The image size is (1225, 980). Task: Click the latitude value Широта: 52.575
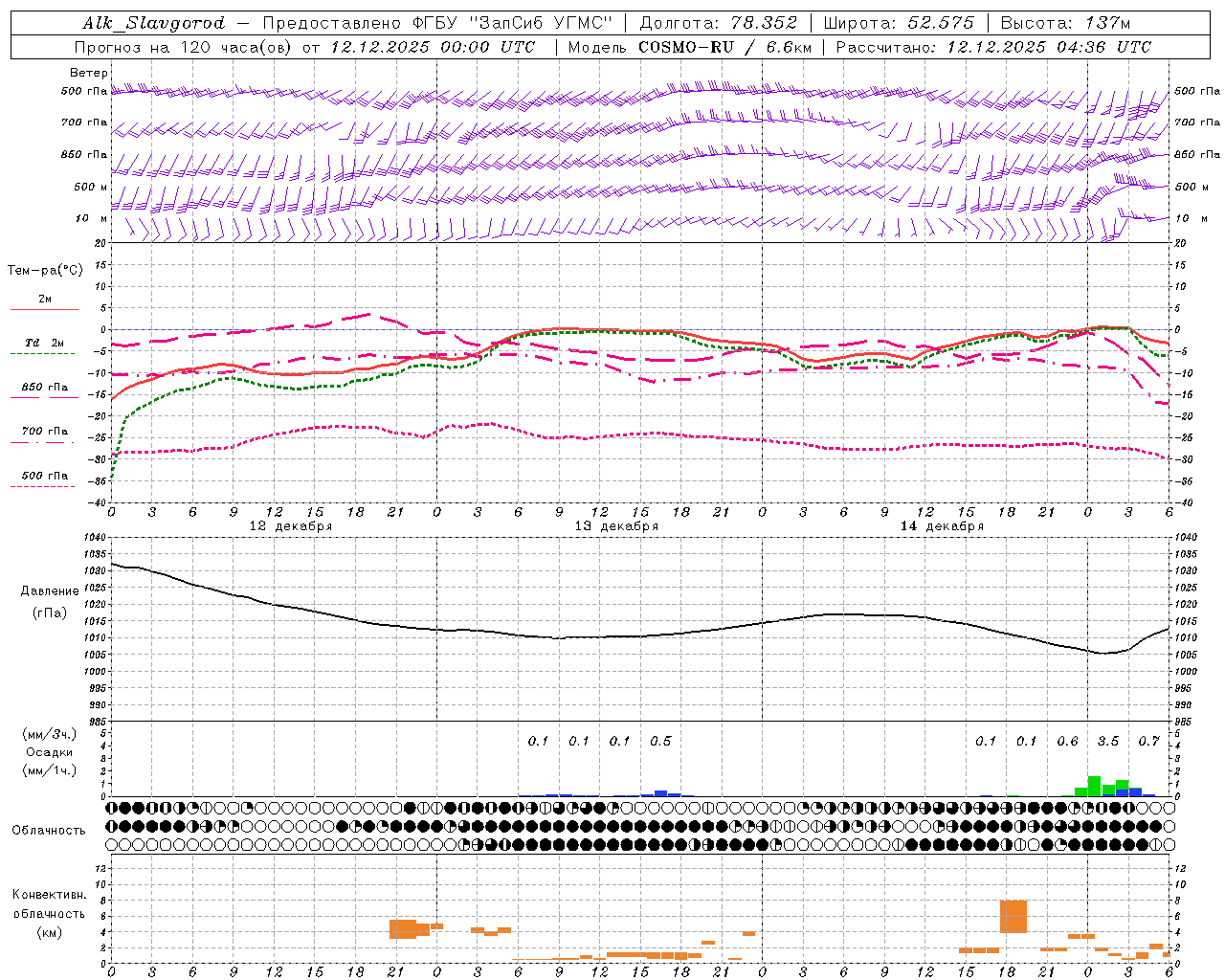coord(899,23)
